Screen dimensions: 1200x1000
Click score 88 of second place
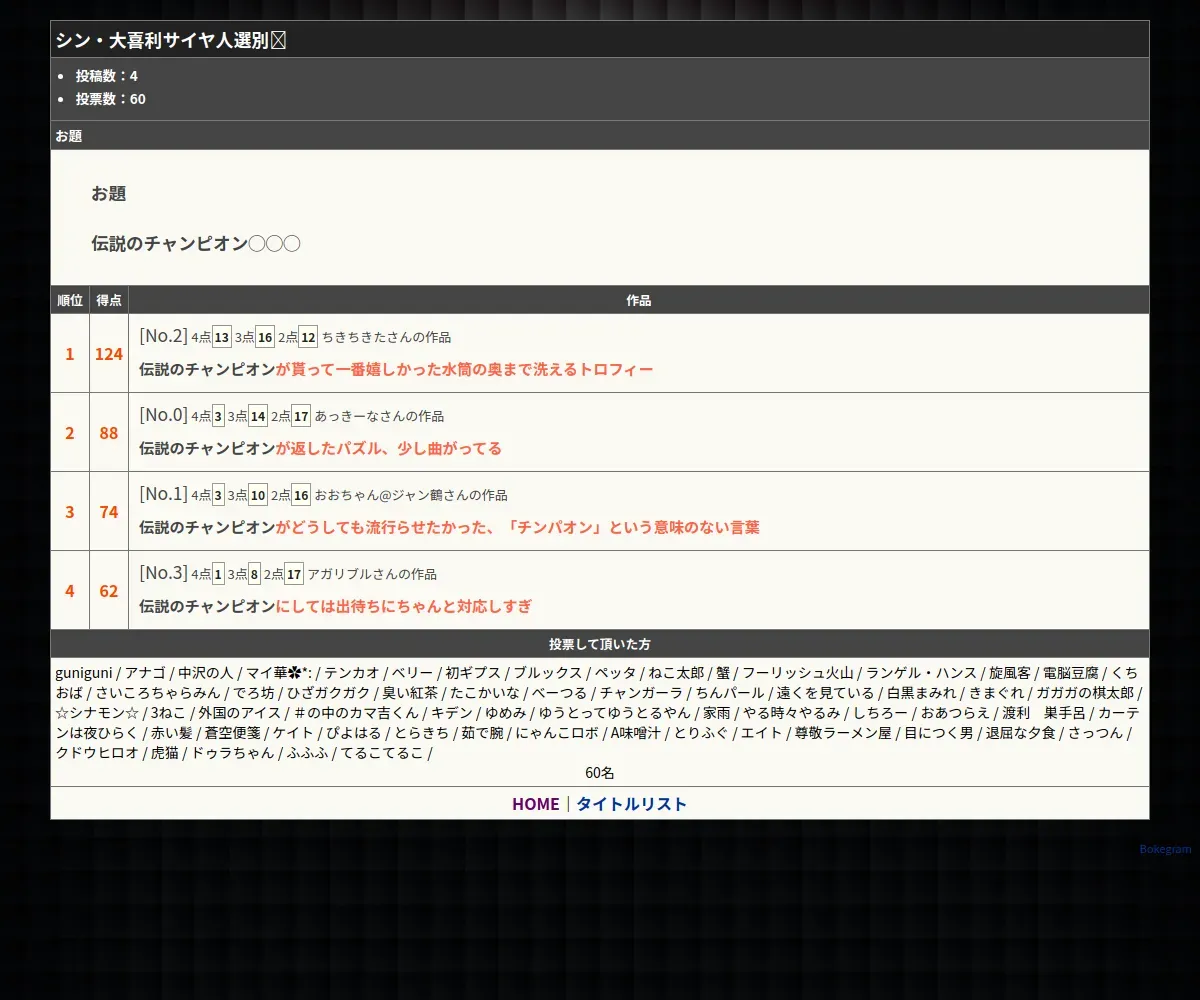pos(109,433)
